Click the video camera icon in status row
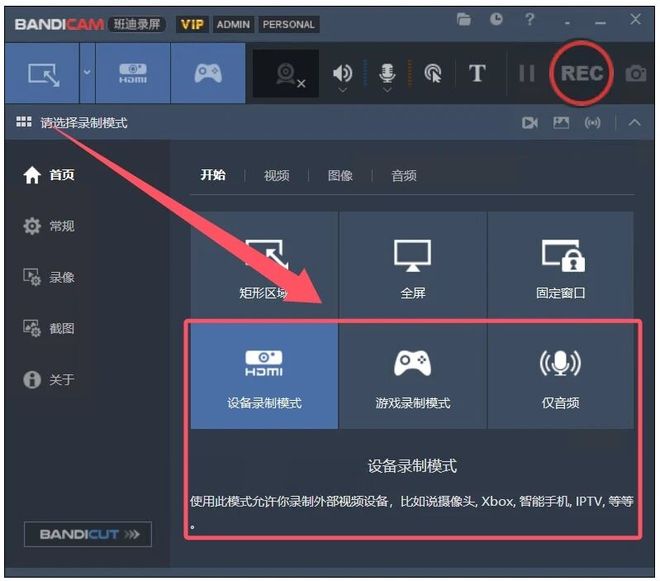The image size is (660, 581). pyautogui.click(x=530, y=123)
